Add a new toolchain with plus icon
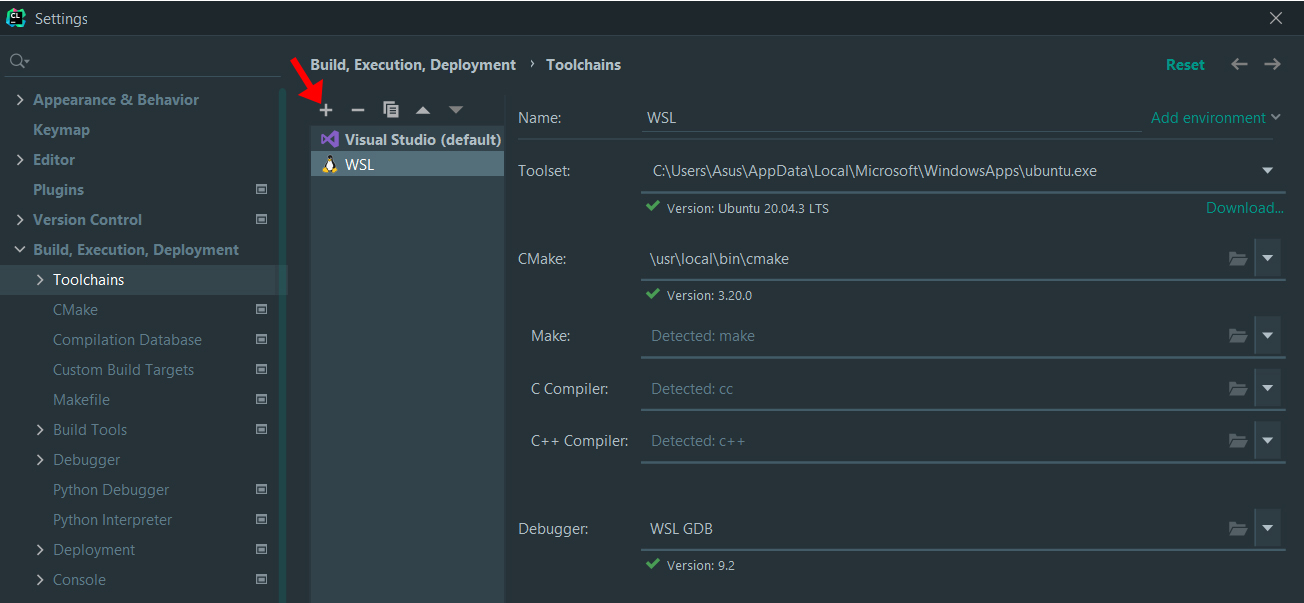The height and width of the screenshot is (603, 1304). [325, 109]
